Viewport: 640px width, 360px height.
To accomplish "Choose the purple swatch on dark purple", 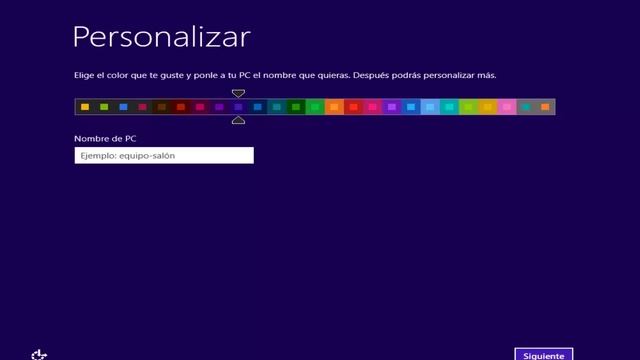I will point(219,107).
